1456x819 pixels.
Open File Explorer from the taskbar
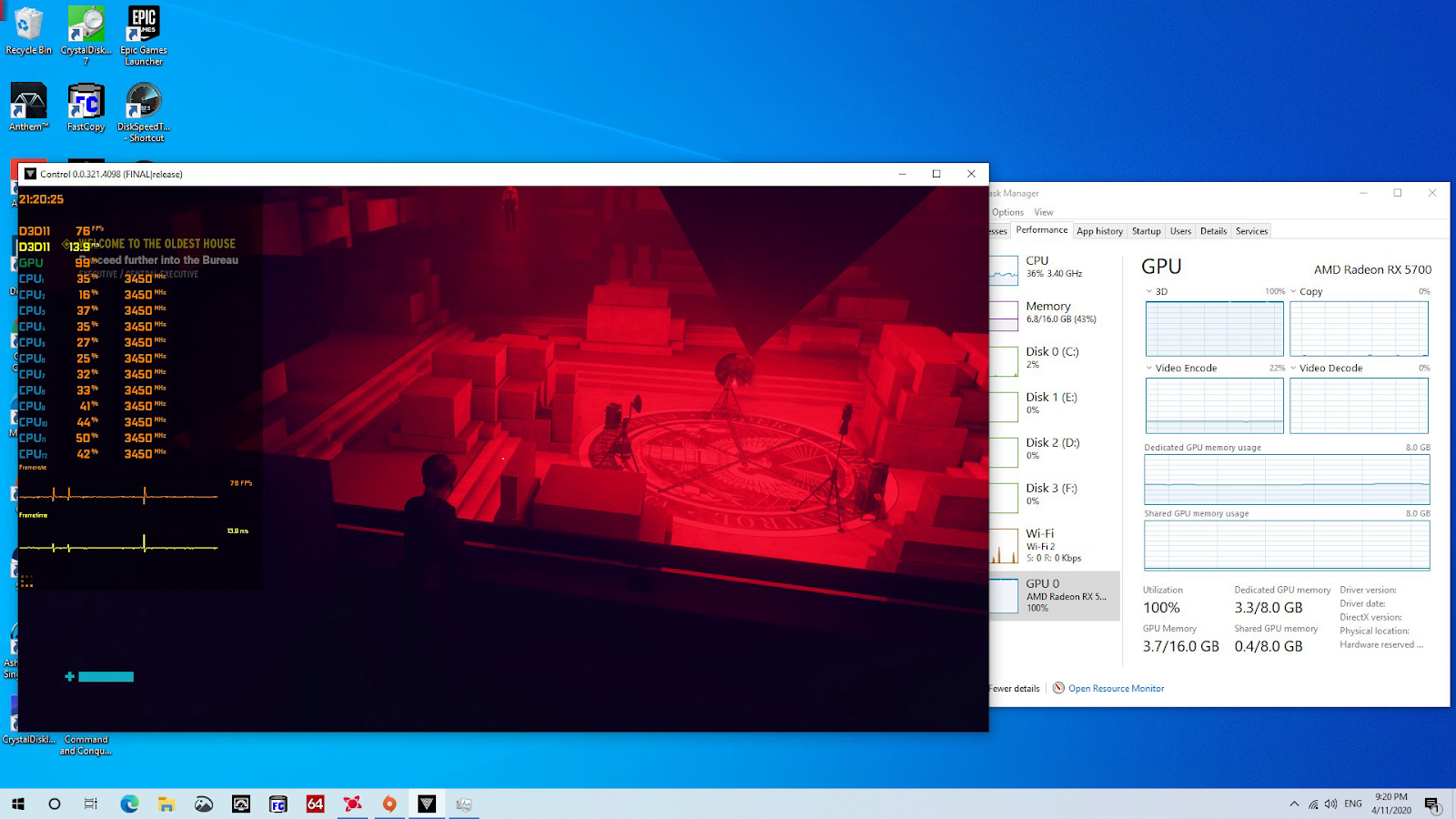[x=167, y=804]
